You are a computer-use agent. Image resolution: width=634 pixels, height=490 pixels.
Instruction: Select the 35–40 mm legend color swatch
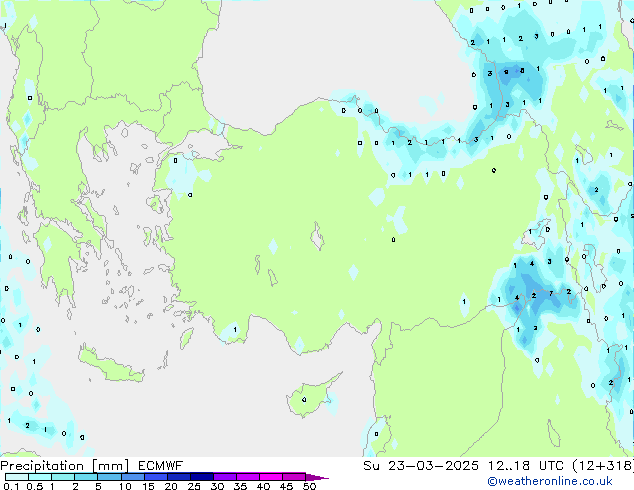pyautogui.click(x=248, y=477)
